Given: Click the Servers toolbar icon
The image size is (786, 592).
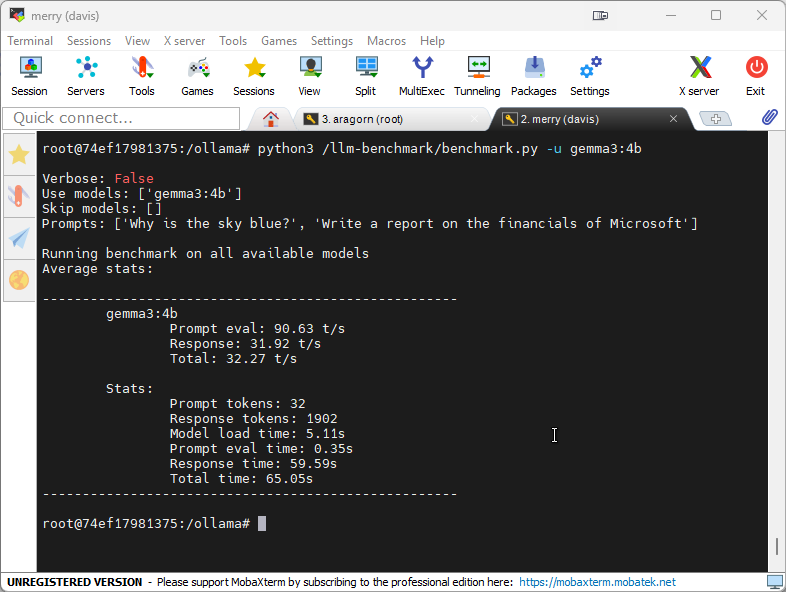Looking at the screenshot, I should 86,76.
